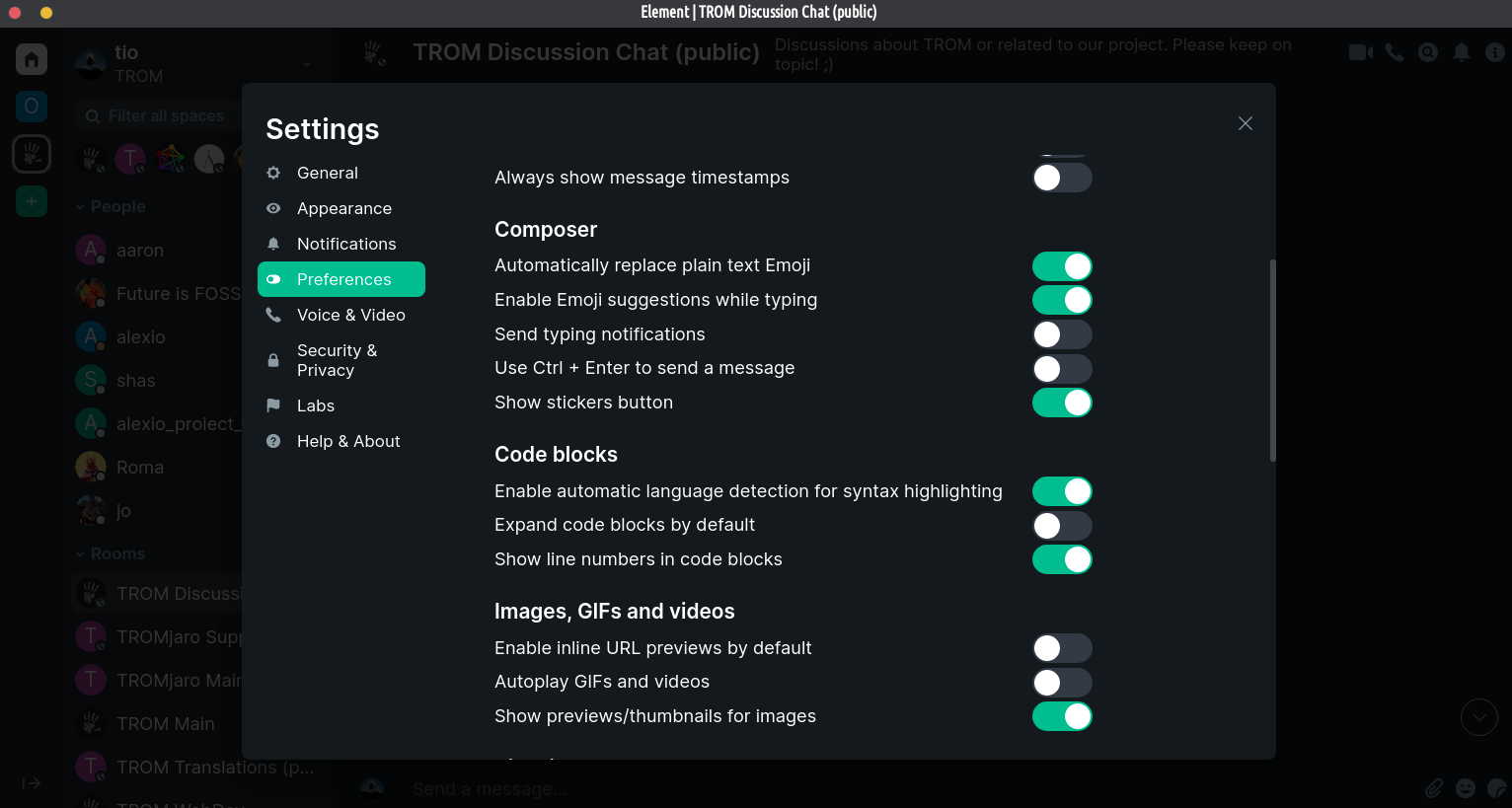Open the blue O space icon
The height and width of the screenshot is (808, 1512).
pyautogui.click(x=32, y=107)
